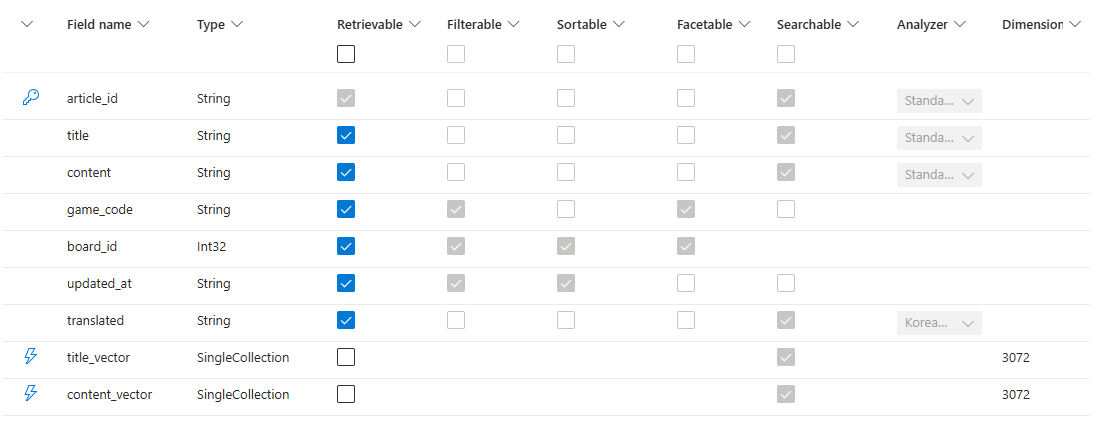The image size is (1106, 429).
Task: Click the chevron beside Type column header
Action: (x=236, y=25)
